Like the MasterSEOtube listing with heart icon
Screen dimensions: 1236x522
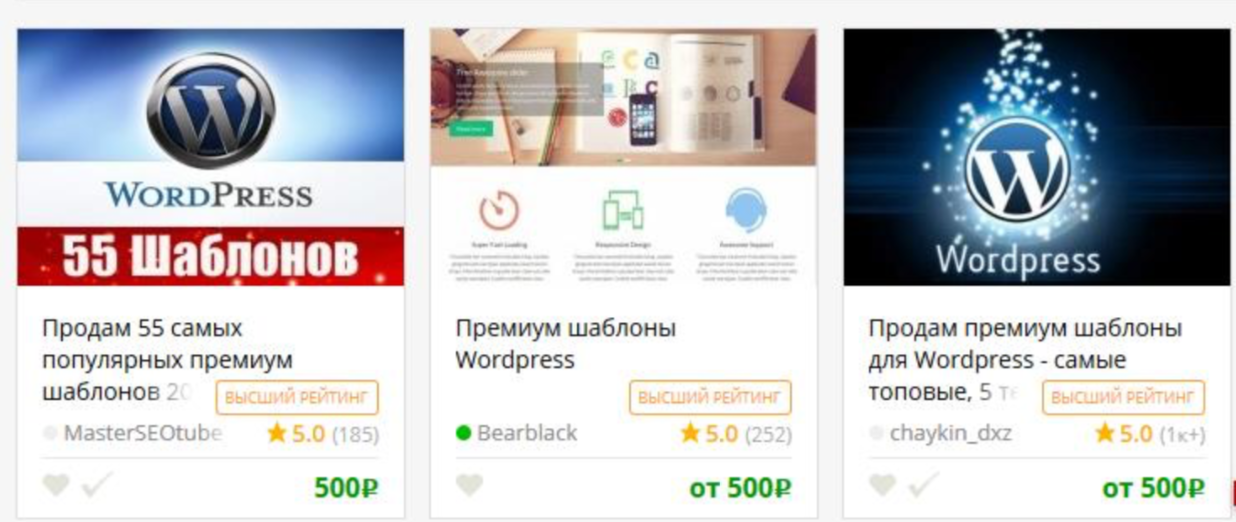click(56, 485)
